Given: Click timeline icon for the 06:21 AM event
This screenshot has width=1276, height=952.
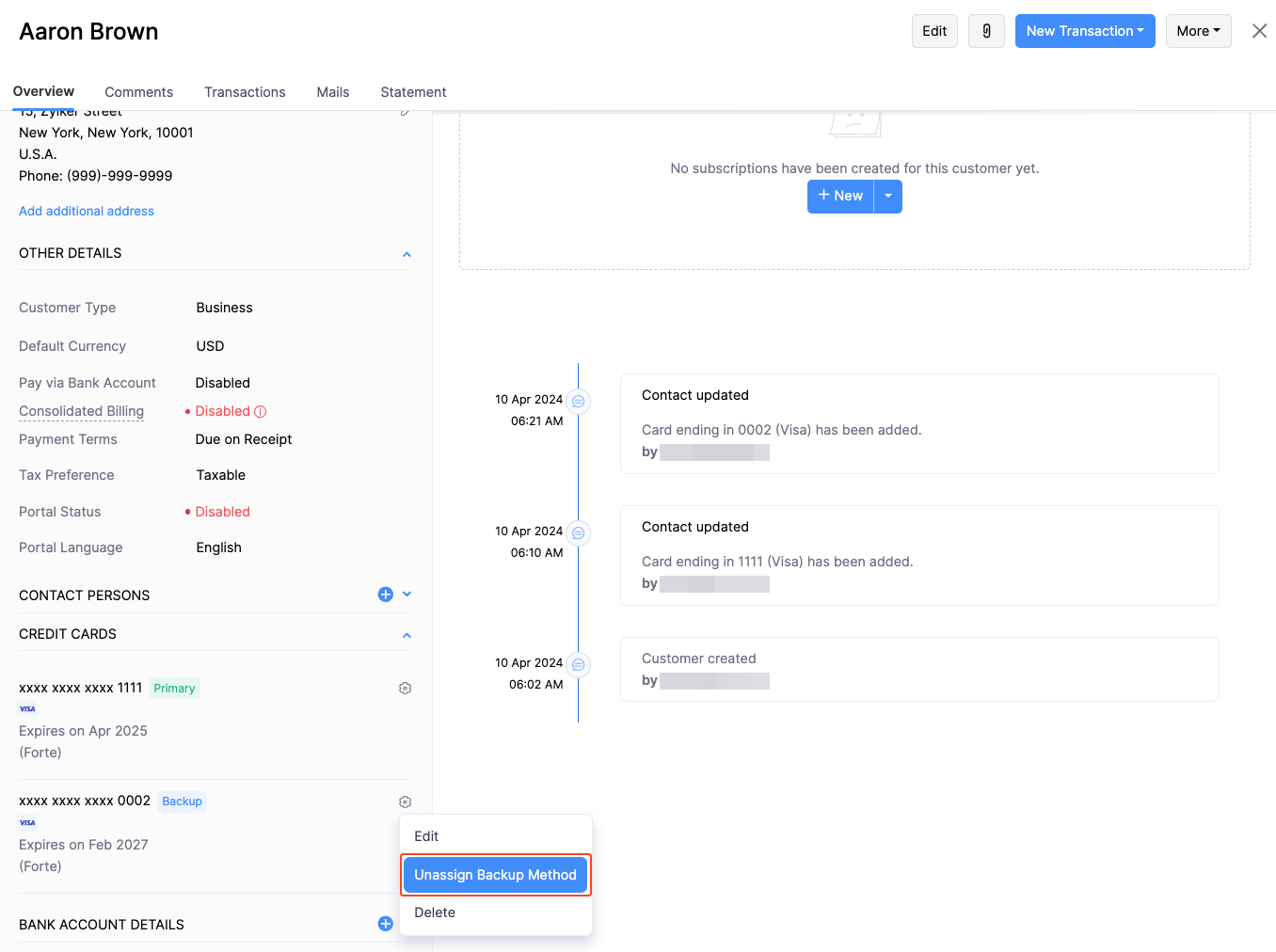Looking at the screenshot, I should coord(579,401).
